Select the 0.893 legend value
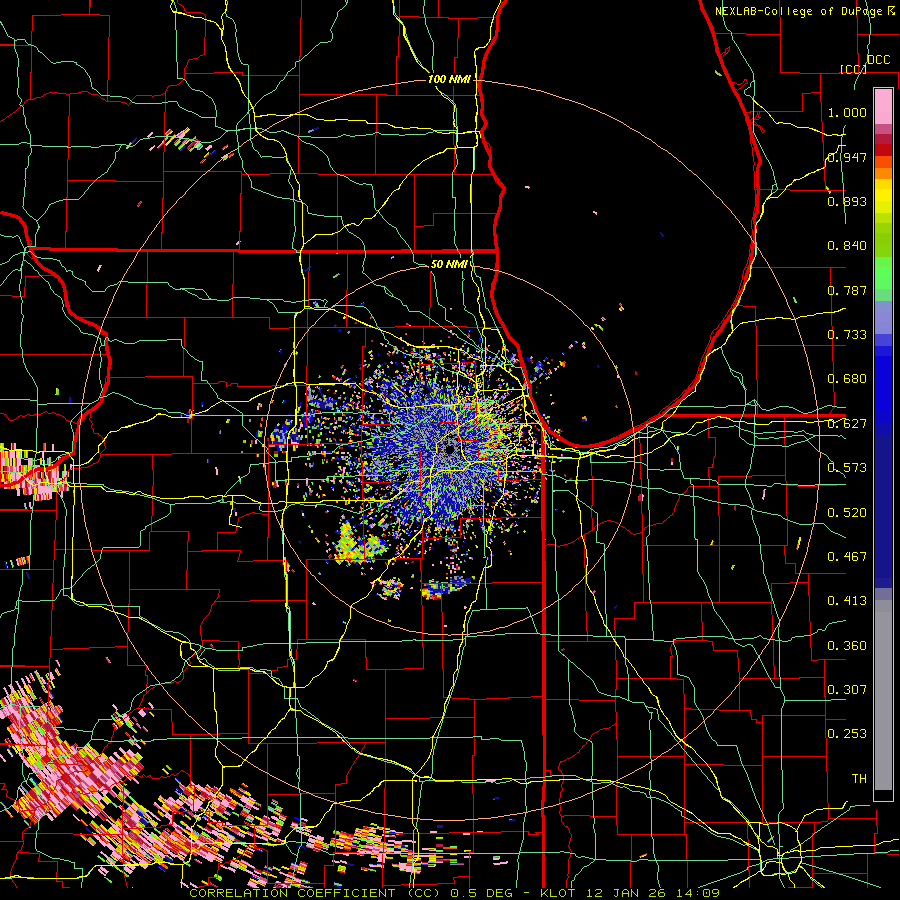Screen dimensions: 900x900 point(847,201)
